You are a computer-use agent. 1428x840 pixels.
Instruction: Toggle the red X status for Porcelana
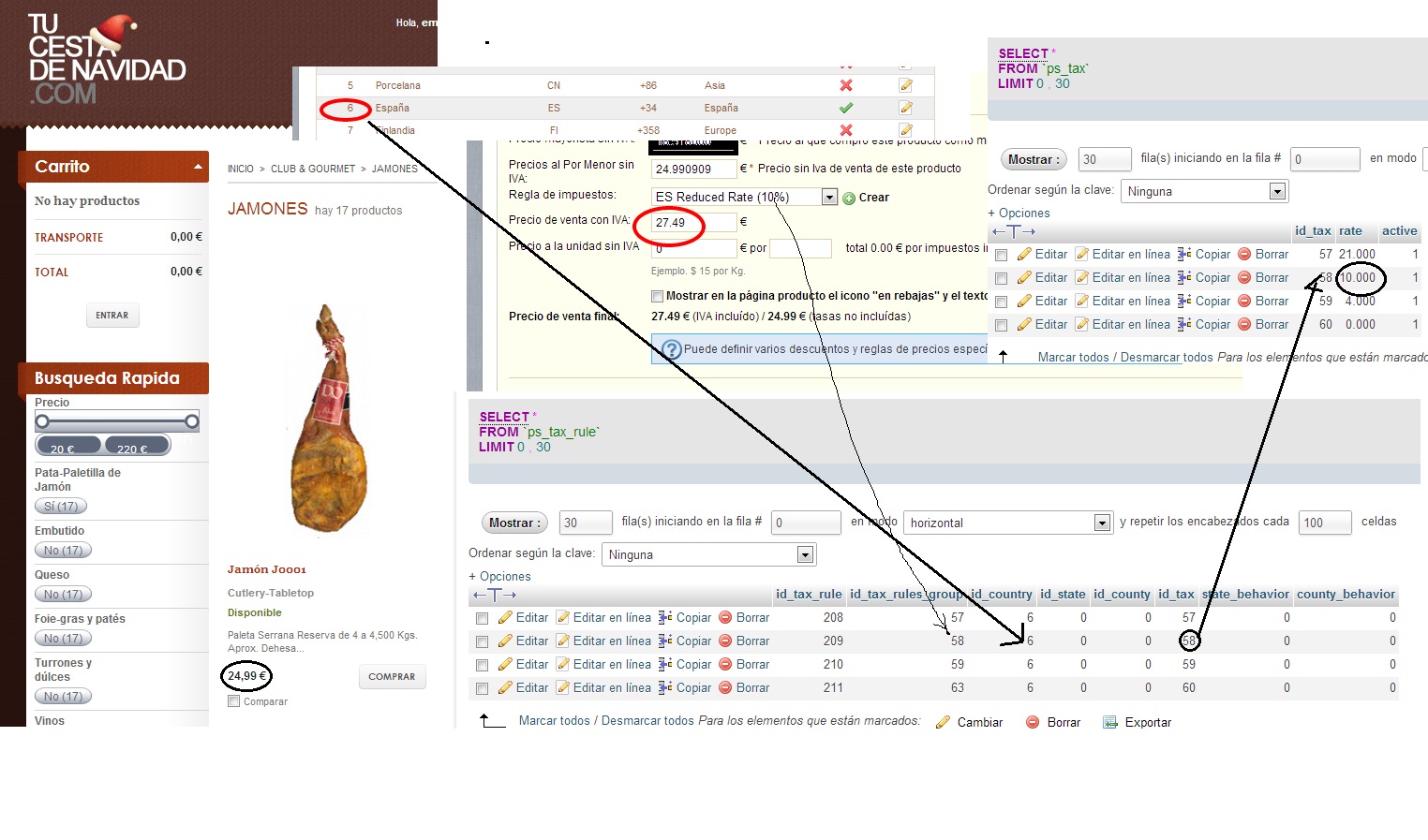(x=846, y=85)
